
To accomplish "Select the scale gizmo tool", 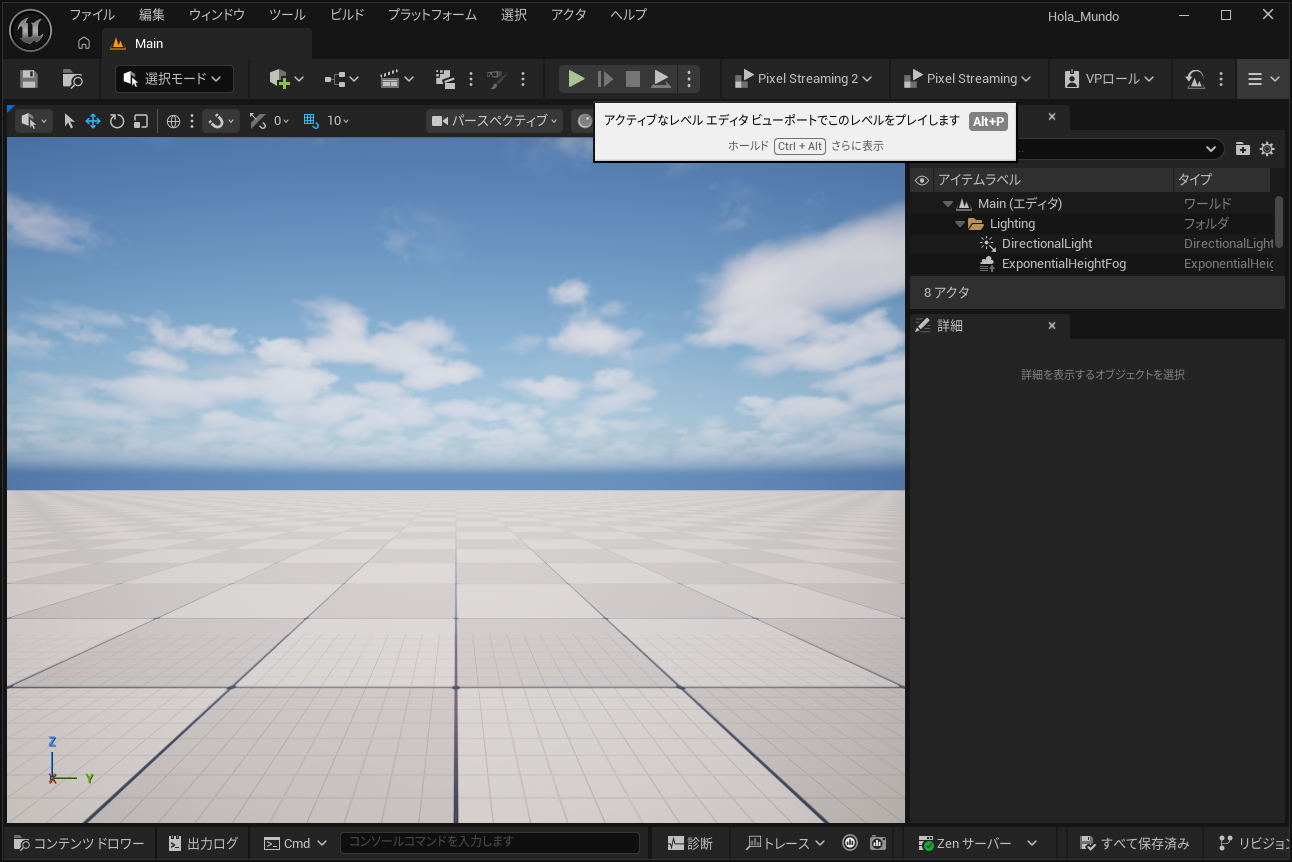I will click(x=141, y=121).
